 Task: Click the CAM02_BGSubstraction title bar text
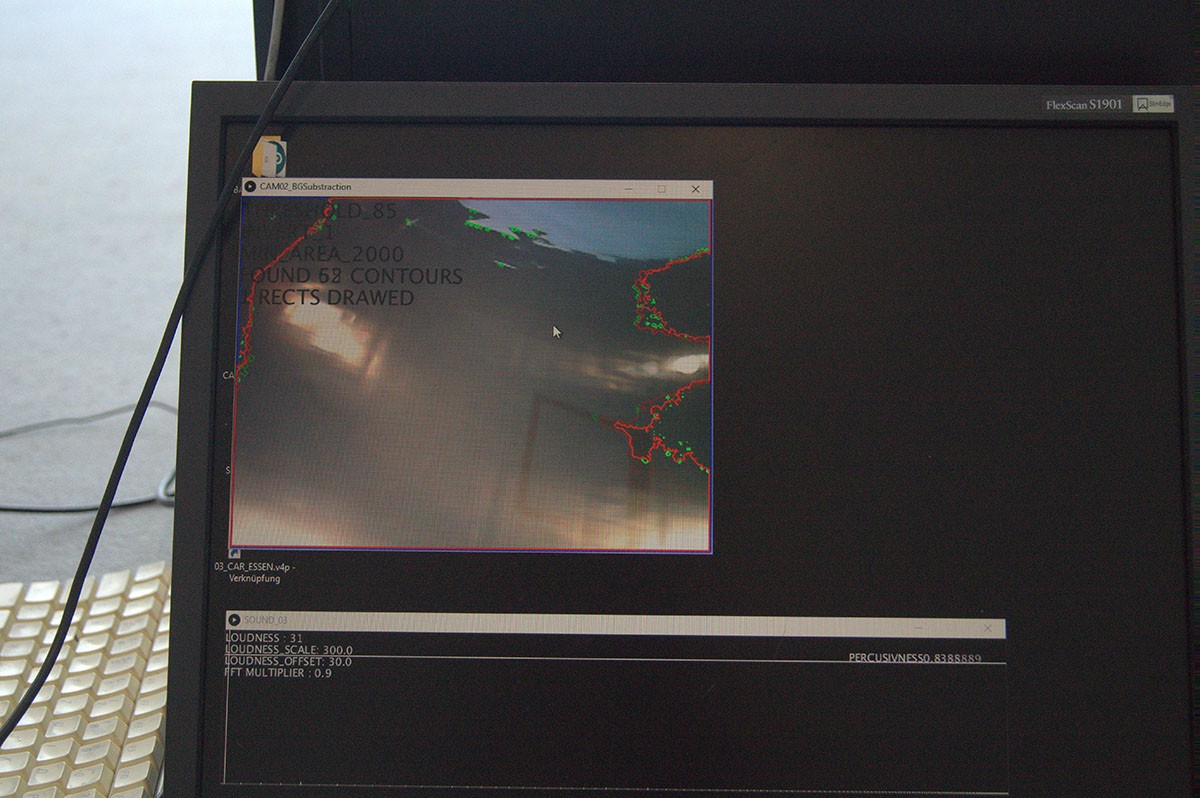[x=306, y=187]
